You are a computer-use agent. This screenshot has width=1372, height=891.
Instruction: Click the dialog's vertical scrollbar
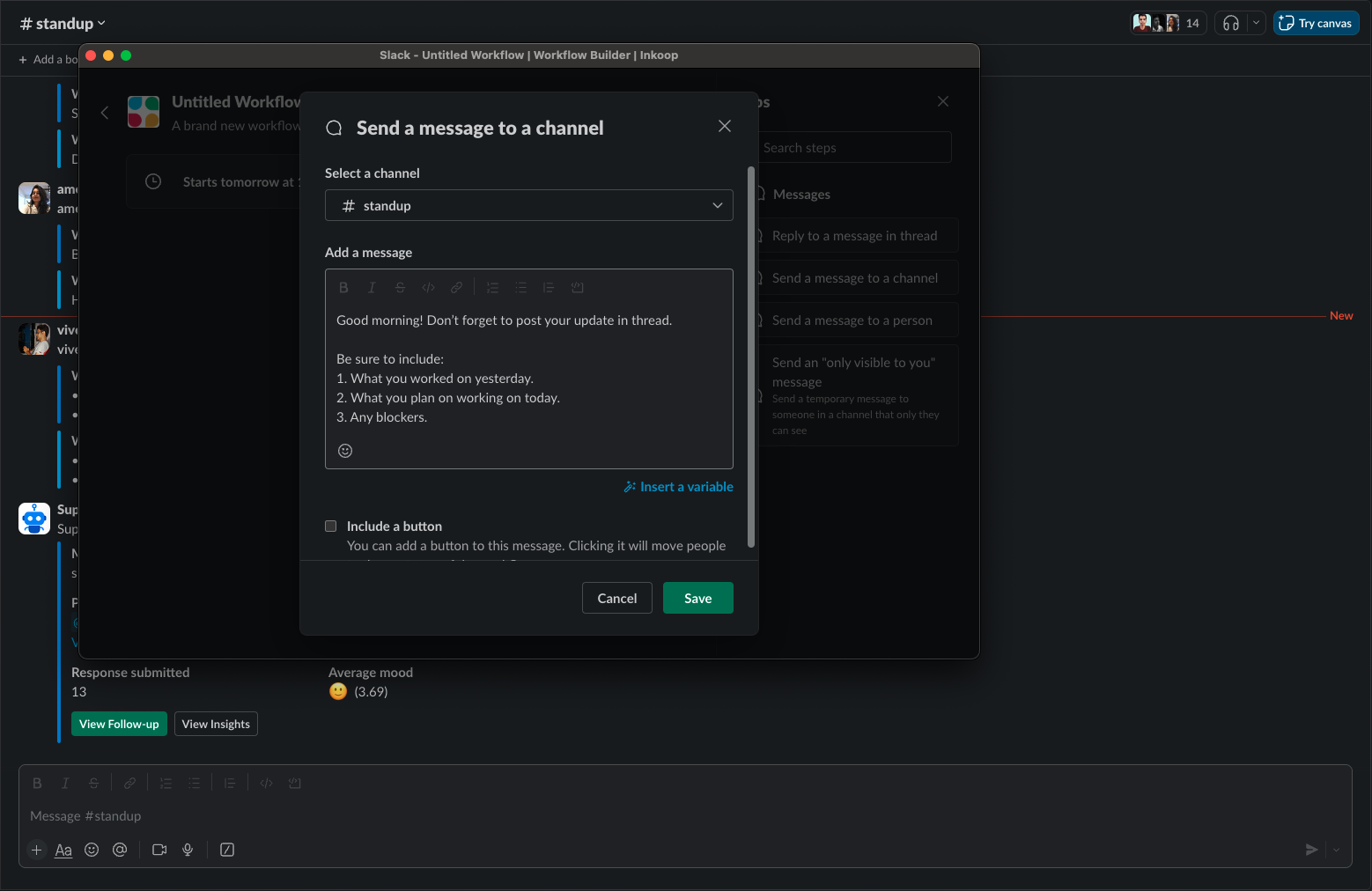751,357
